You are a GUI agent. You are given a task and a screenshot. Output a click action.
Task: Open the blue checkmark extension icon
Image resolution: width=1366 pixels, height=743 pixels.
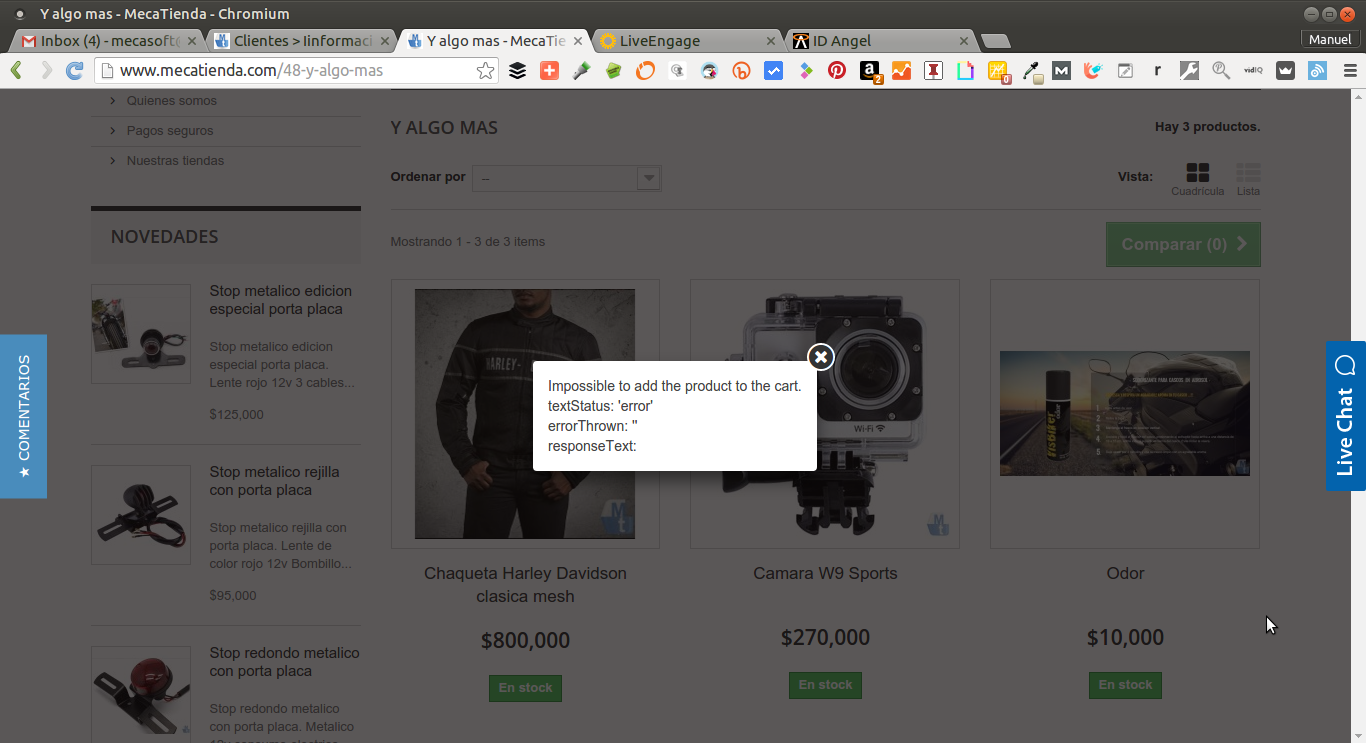(773, 71)
